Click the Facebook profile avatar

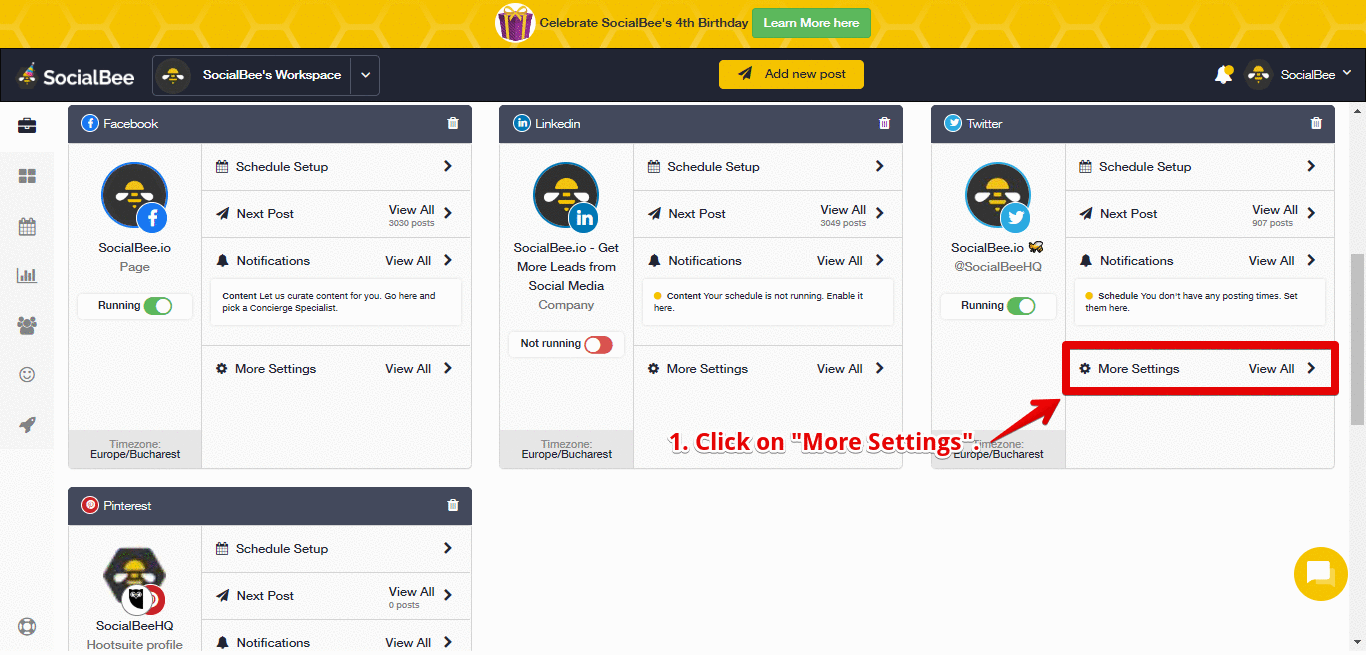134,196
